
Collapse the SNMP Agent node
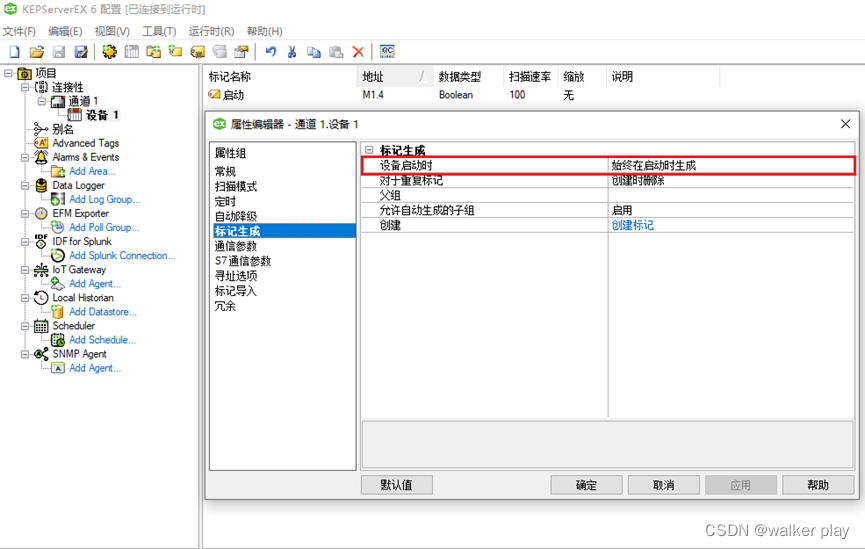[25, 354]
